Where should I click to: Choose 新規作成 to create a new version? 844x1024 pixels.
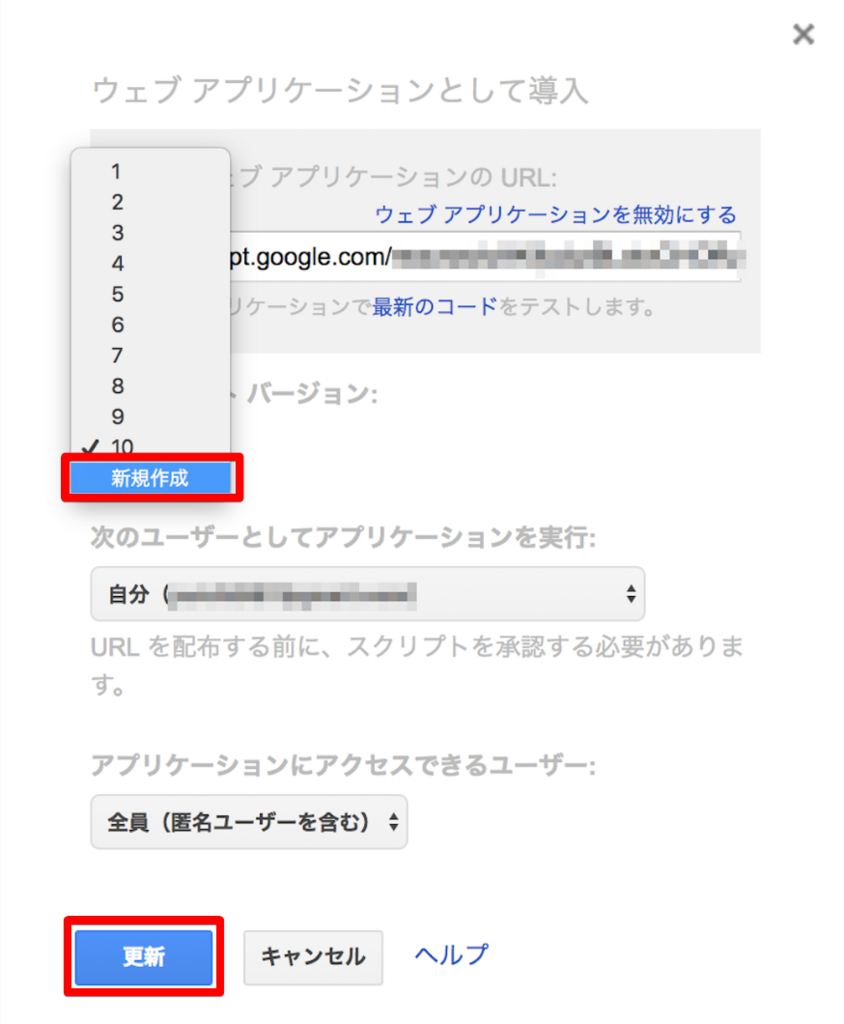150,478
